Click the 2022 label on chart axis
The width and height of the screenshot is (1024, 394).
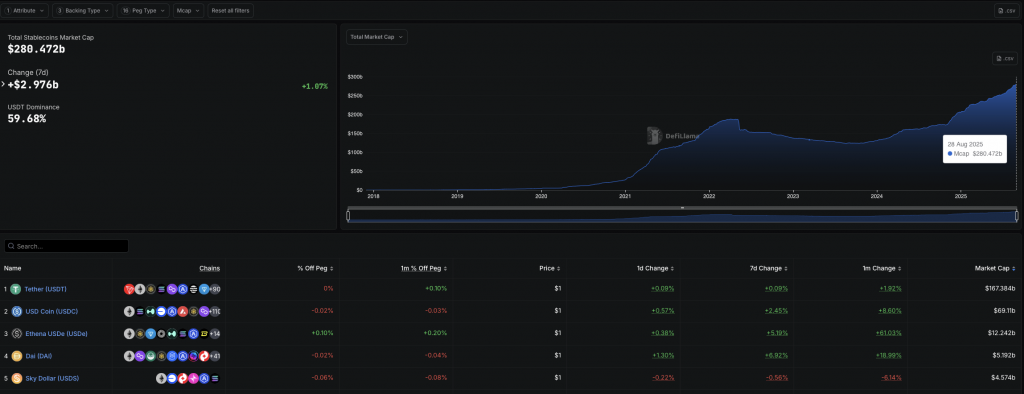coord(709,195)
